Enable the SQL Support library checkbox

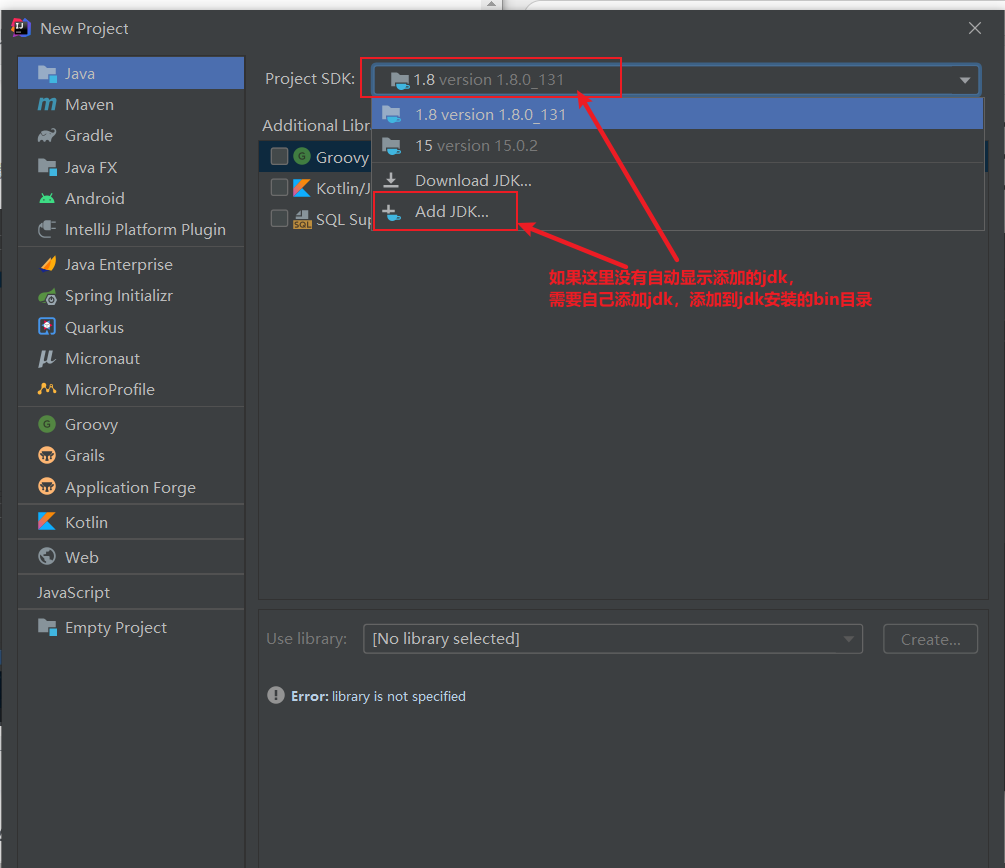(x=279, y=219)
